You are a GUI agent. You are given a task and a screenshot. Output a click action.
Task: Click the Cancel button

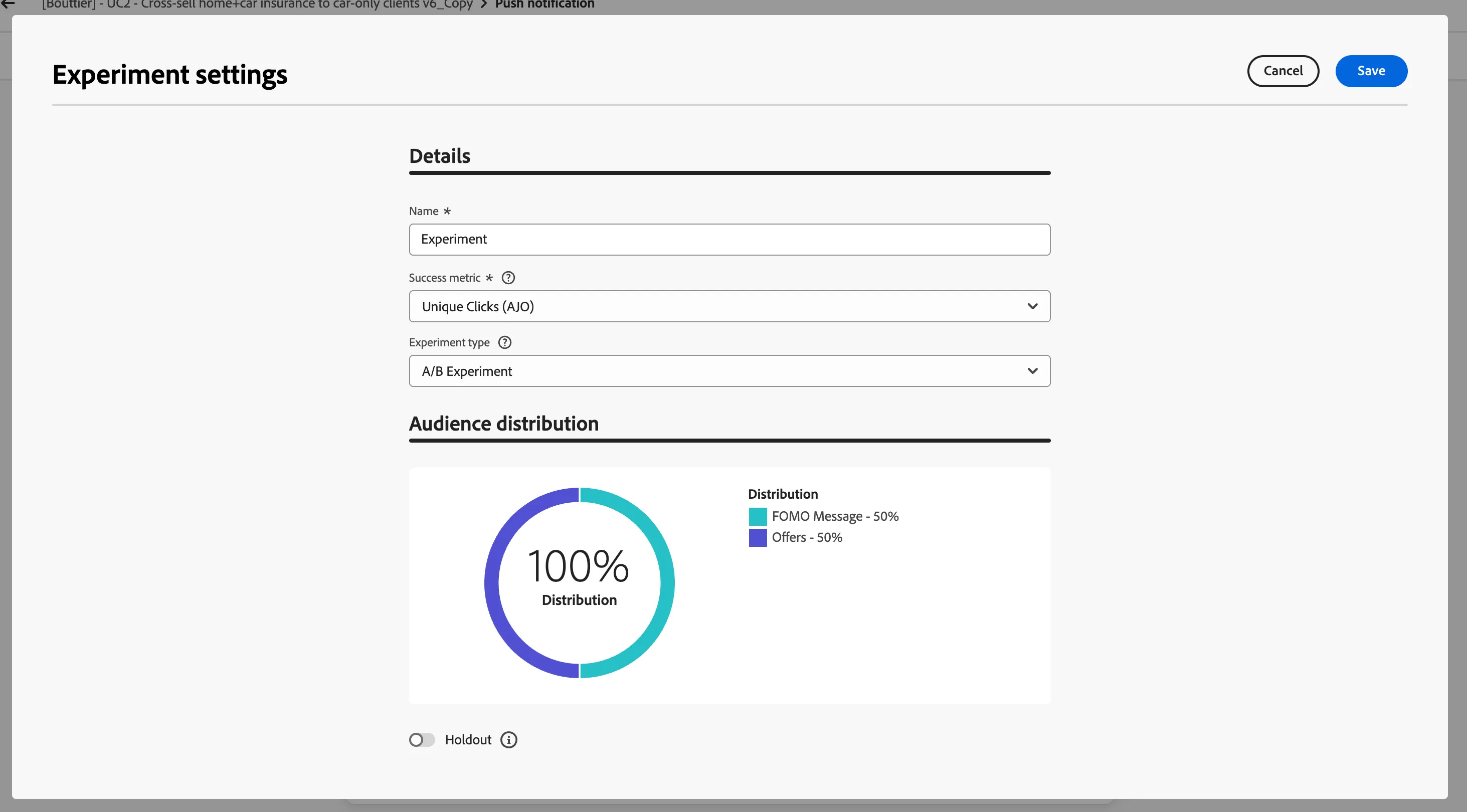(1283, 71)
